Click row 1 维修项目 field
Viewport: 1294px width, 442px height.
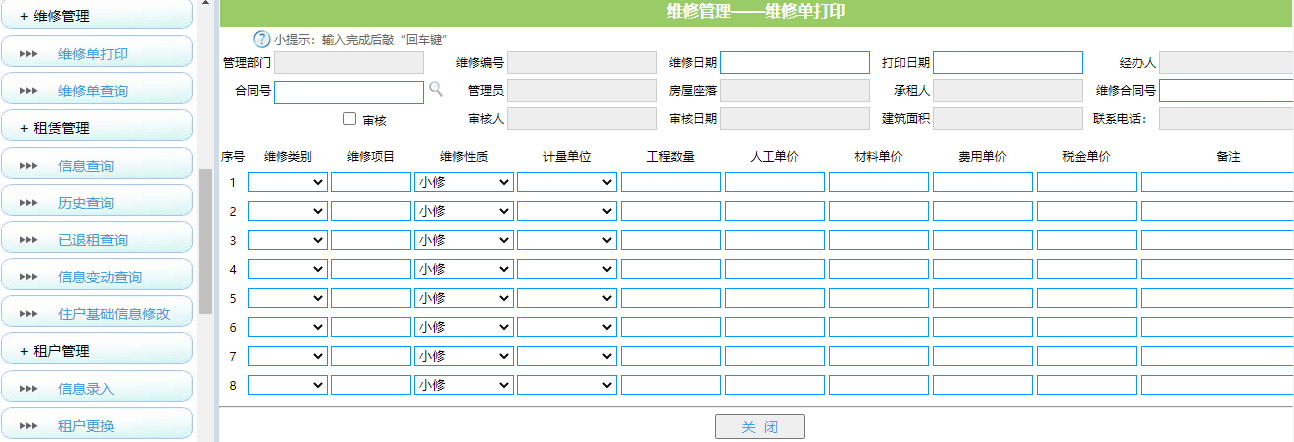click(x=371, y=182)
